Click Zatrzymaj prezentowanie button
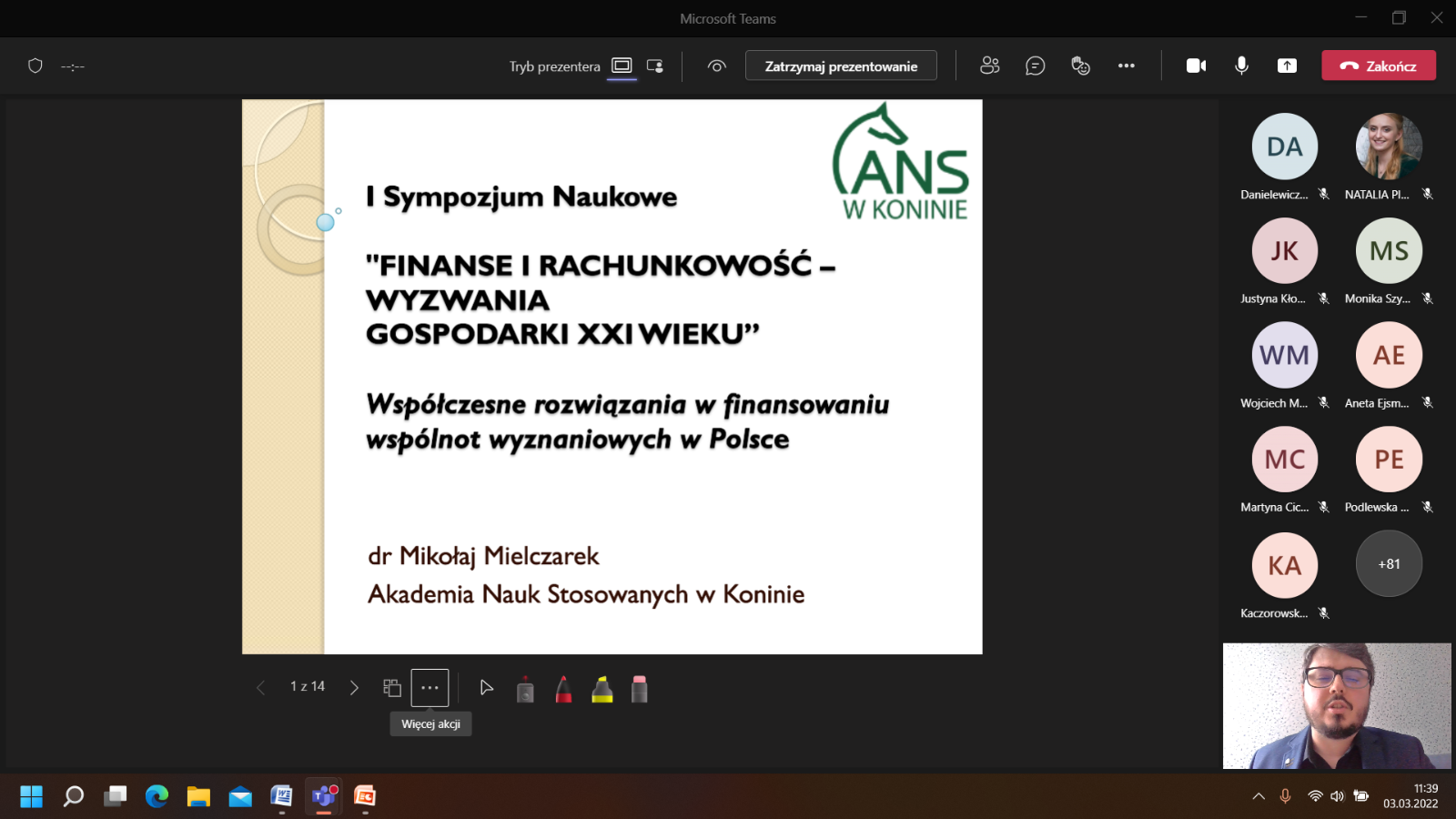1456x819 pixels. 841,66
